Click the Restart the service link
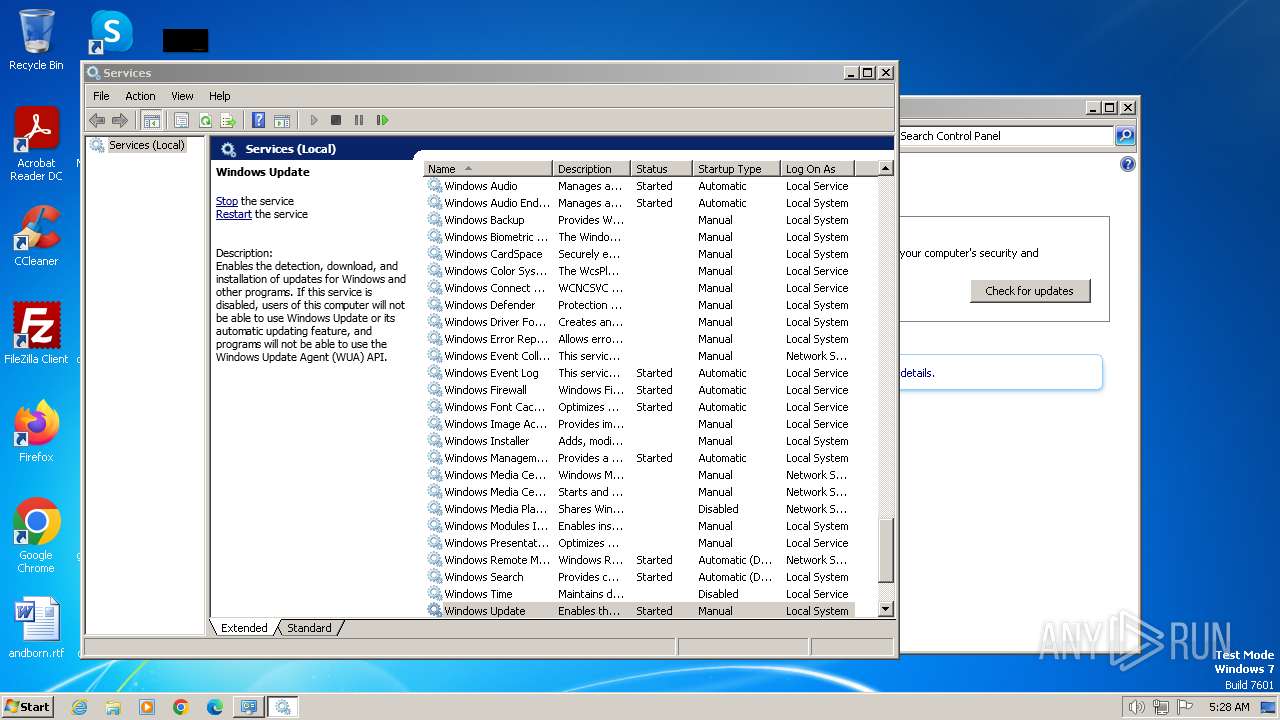1280x720 pixels. click(x=234, y=214)
